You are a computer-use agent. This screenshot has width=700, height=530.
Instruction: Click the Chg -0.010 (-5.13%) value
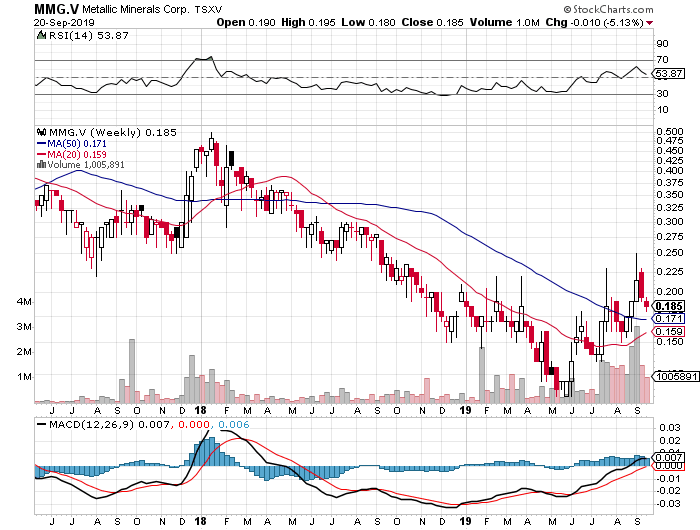pyautogui.click(x=595, y=22)
